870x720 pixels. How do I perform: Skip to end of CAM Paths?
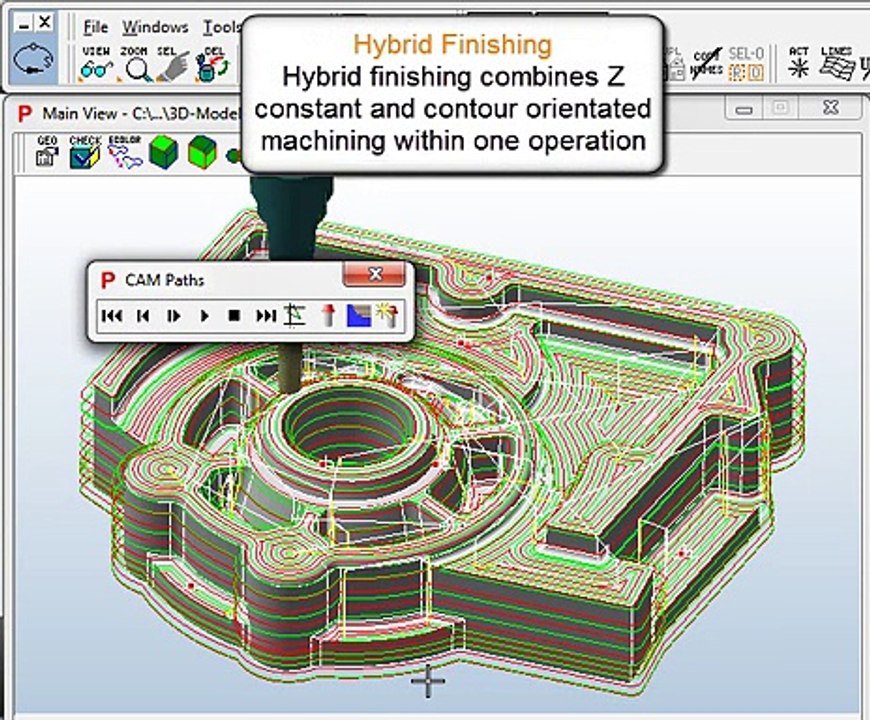click(266, 316)
